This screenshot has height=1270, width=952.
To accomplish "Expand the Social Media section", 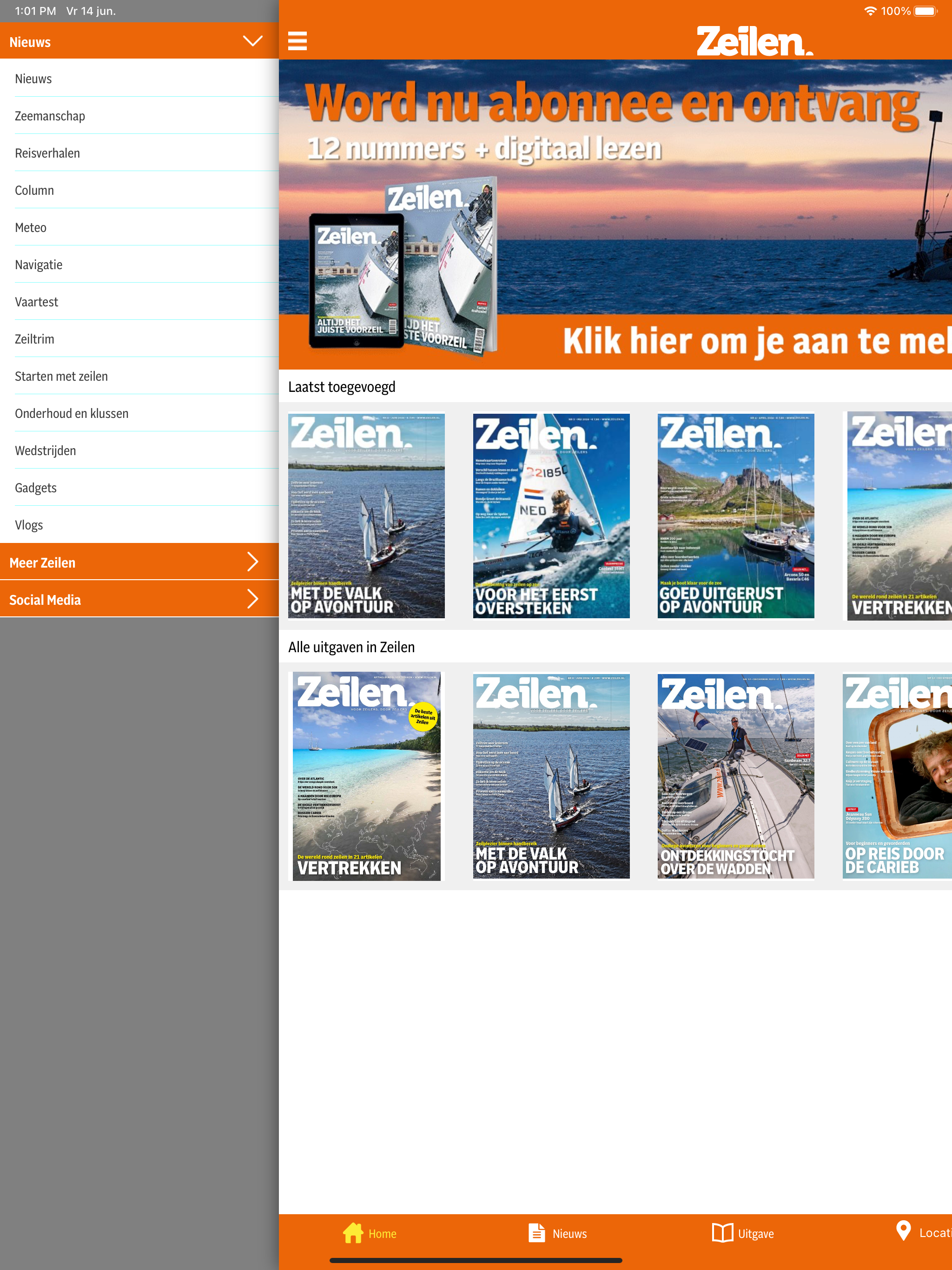I will pyautogui.click(x=139, y=599).
